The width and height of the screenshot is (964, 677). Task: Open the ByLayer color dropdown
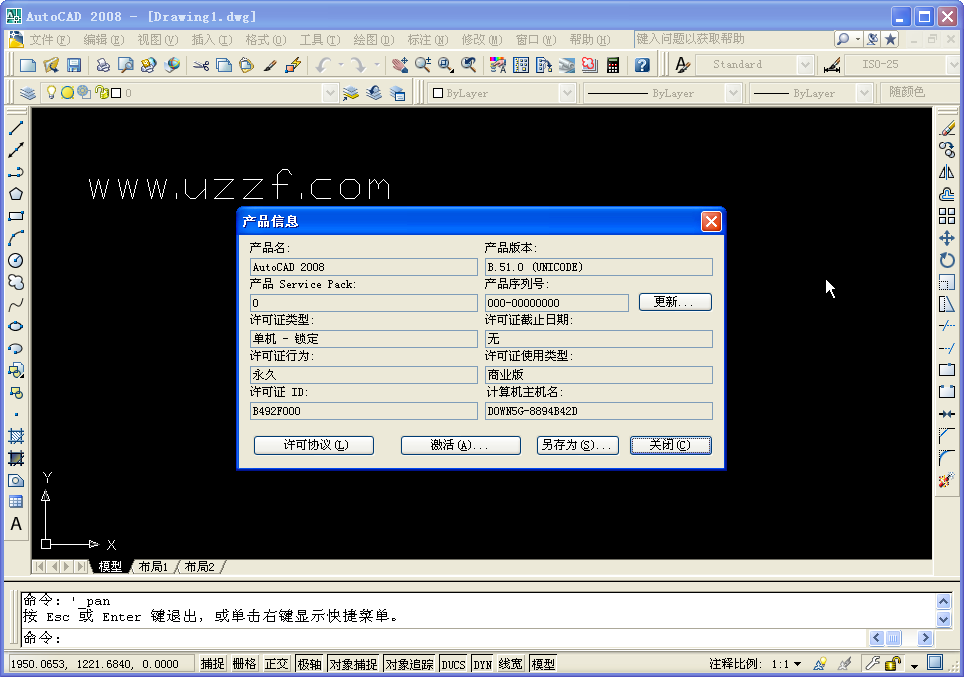(566, 91)
